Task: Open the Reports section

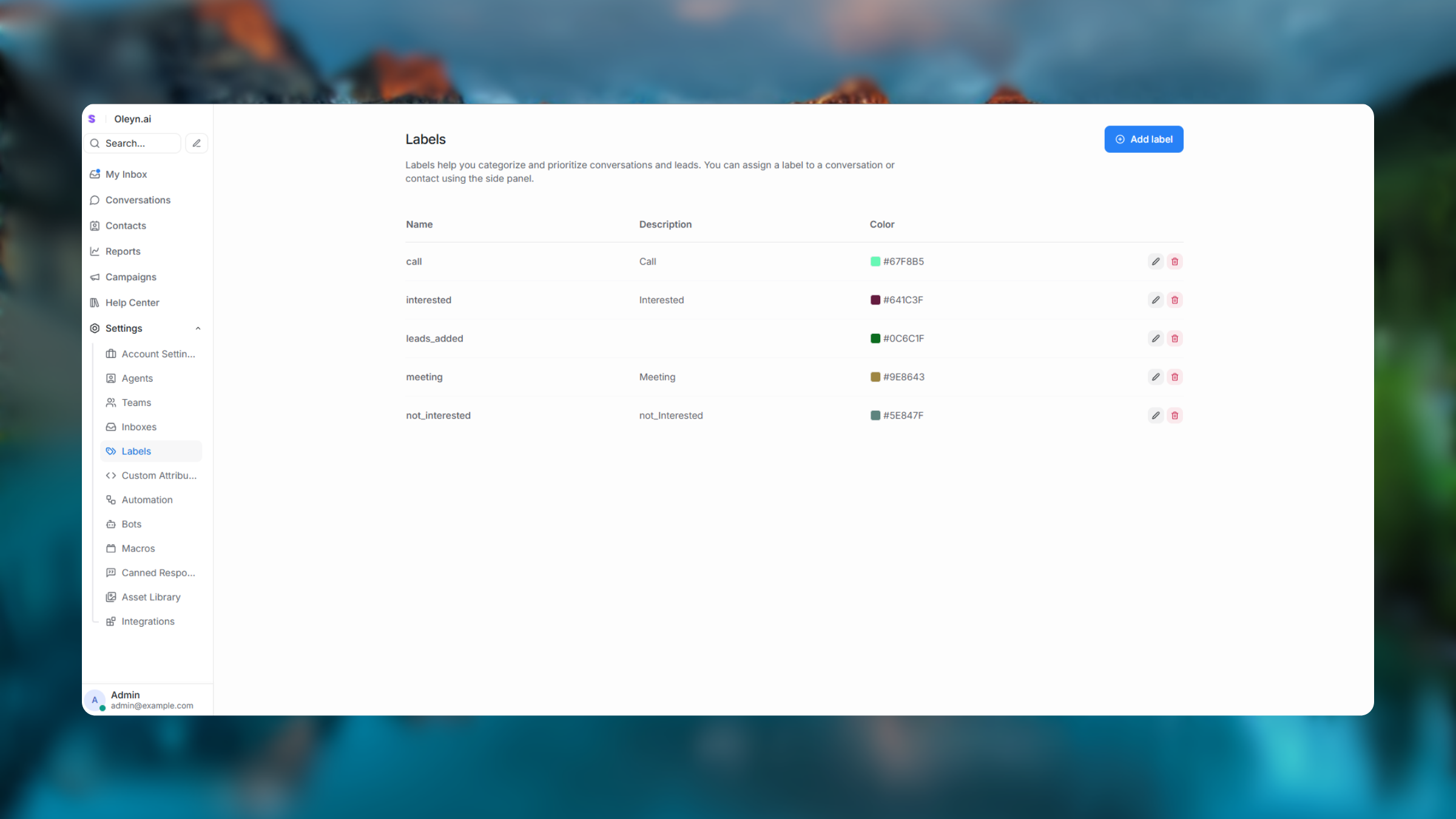Action: (123, 251)
